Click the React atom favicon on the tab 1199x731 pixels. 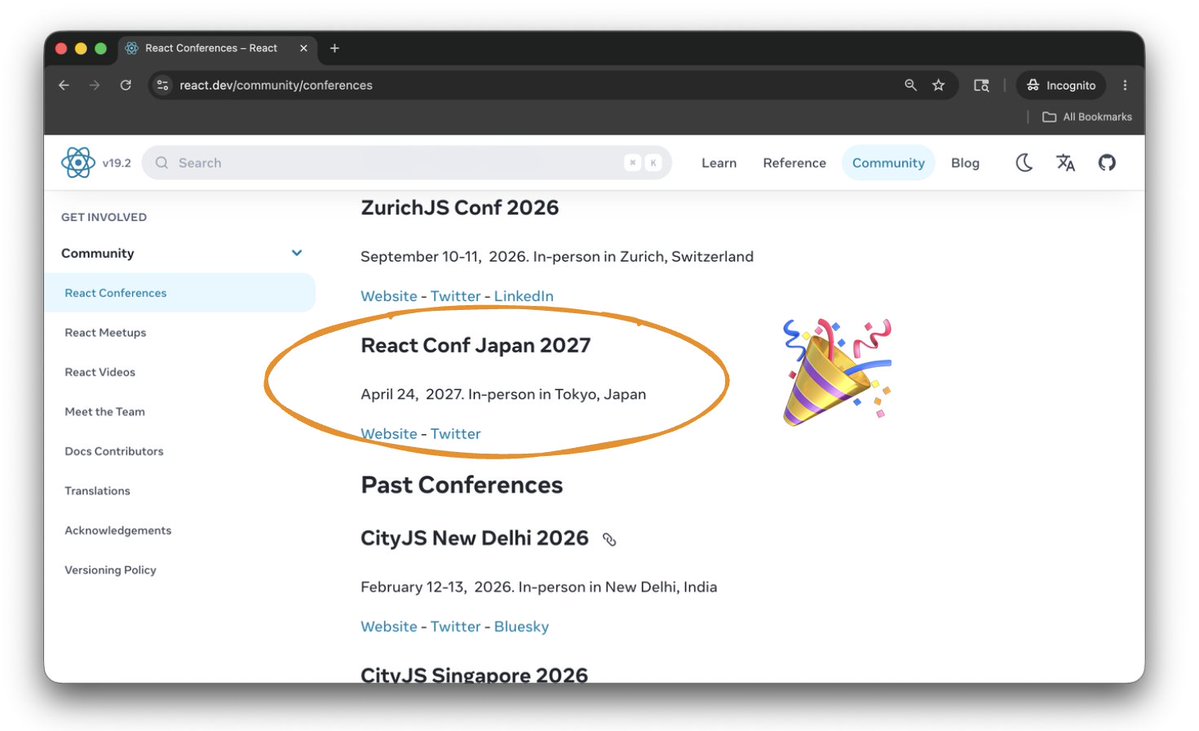(x=132, y=48)
